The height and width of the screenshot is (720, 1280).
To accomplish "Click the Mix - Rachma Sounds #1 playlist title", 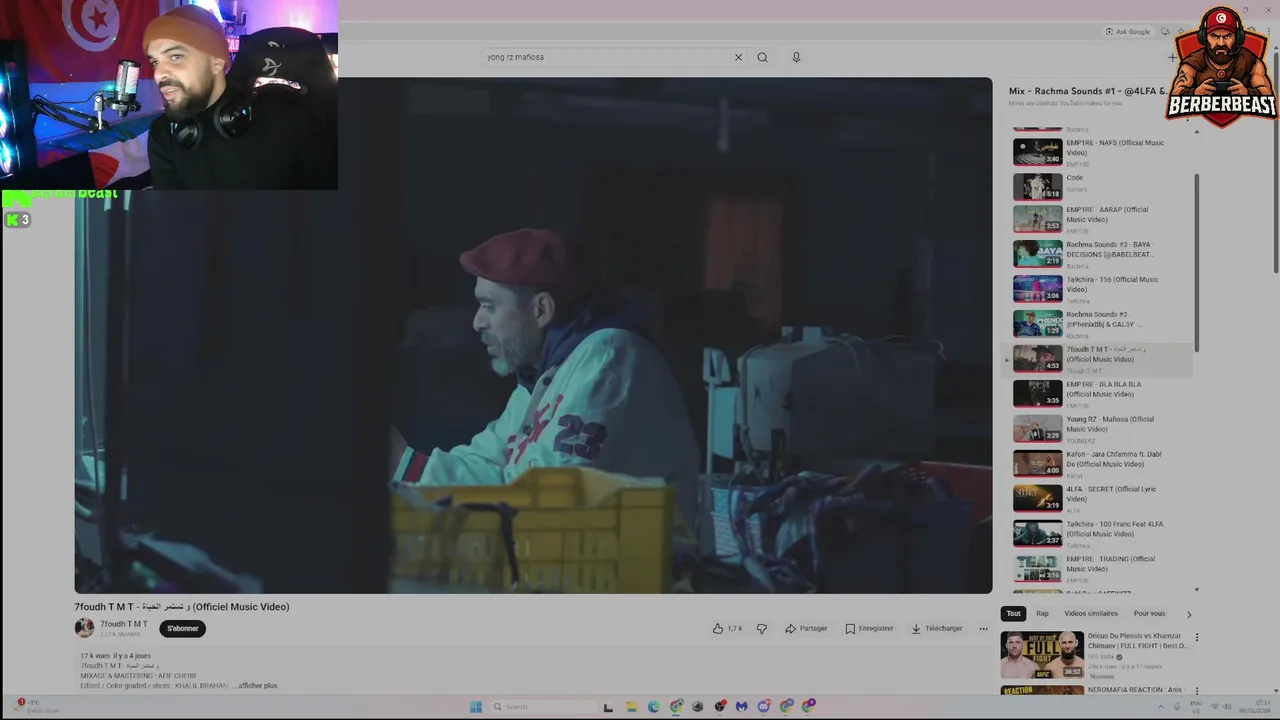I will click(x=1088, y=91).
